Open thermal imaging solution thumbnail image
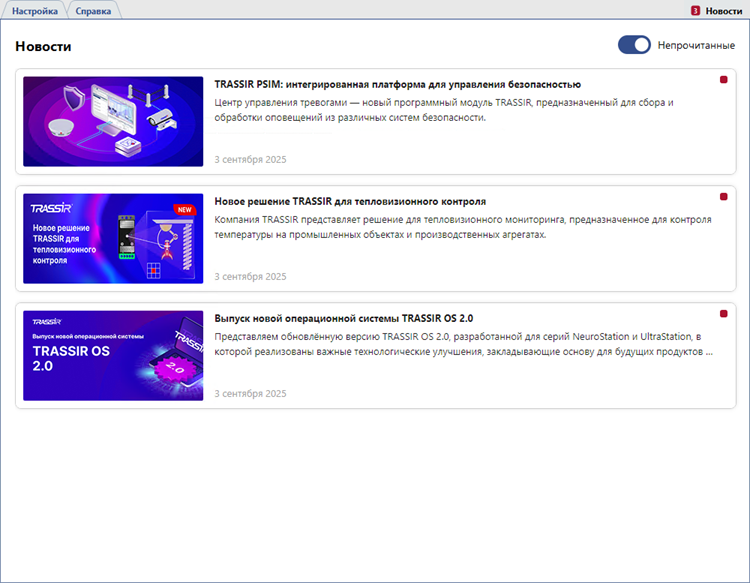Screen dimensions: 750x583 click(x=113, y=239)
